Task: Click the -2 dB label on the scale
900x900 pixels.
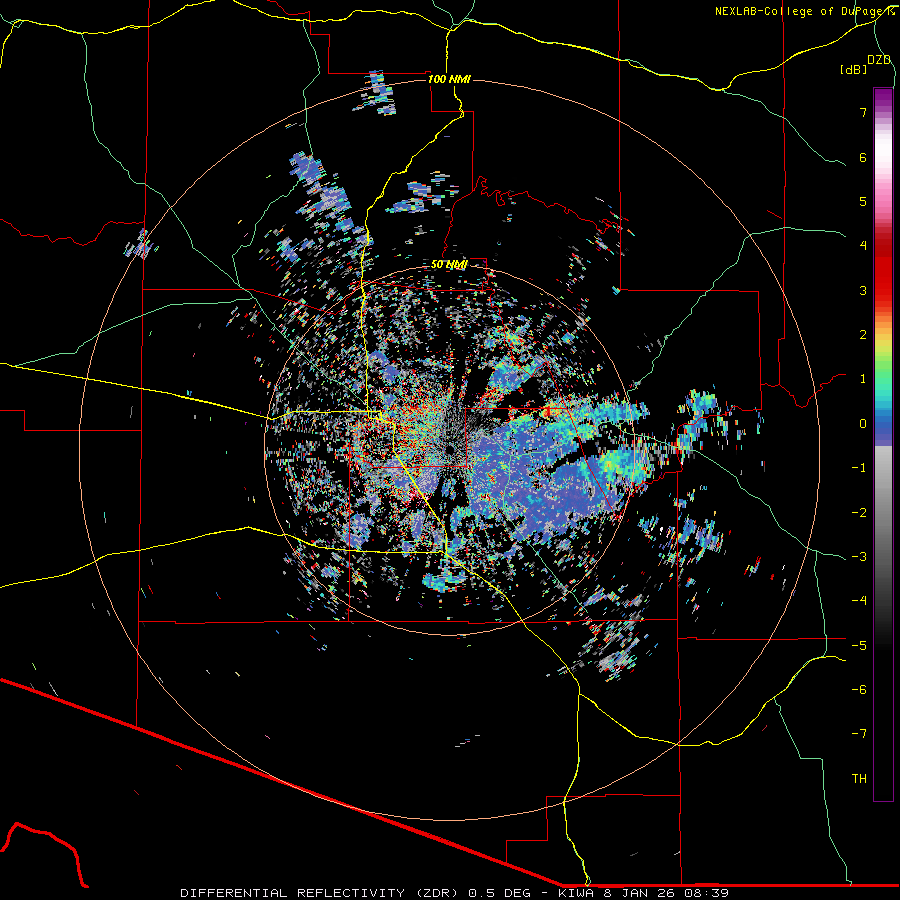Action: [x=859, y=512]
